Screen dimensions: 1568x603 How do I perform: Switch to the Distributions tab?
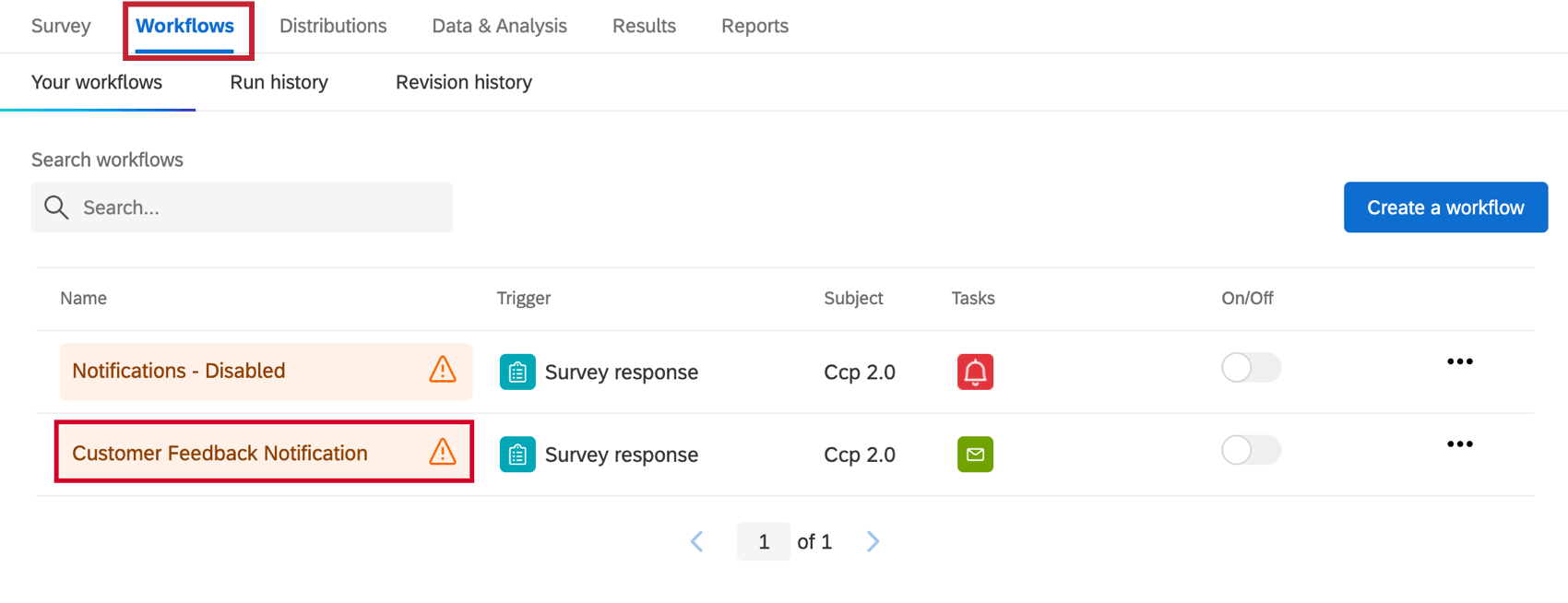(333, 26)
